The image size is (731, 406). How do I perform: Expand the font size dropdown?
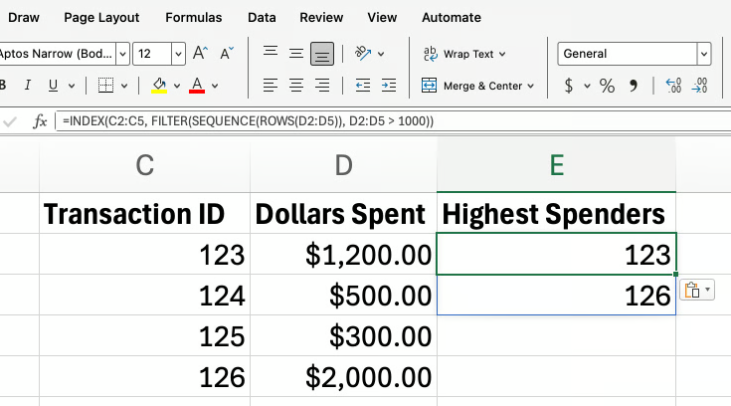tap(178, 54)
